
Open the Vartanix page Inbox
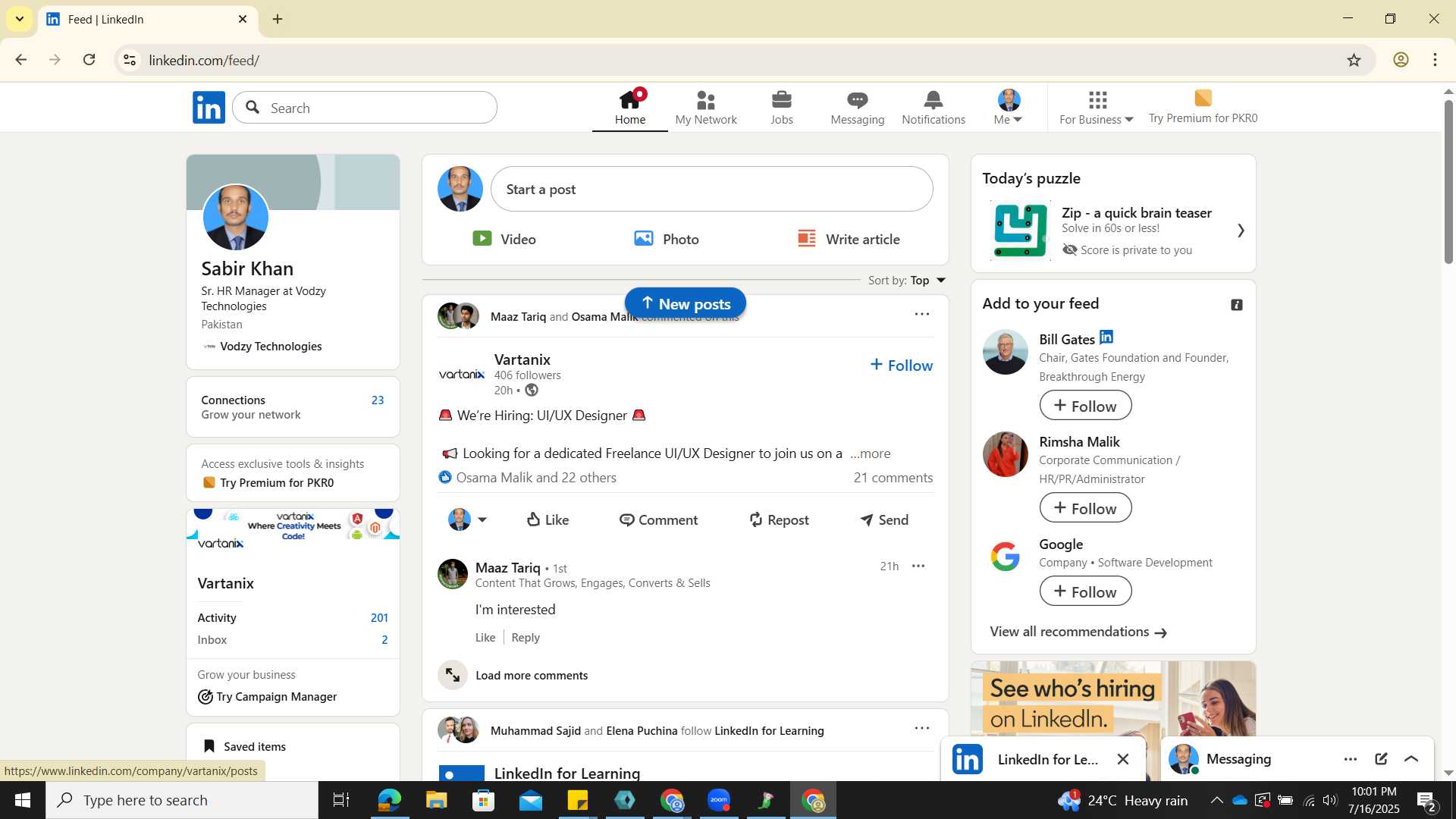tap(293, 640)
